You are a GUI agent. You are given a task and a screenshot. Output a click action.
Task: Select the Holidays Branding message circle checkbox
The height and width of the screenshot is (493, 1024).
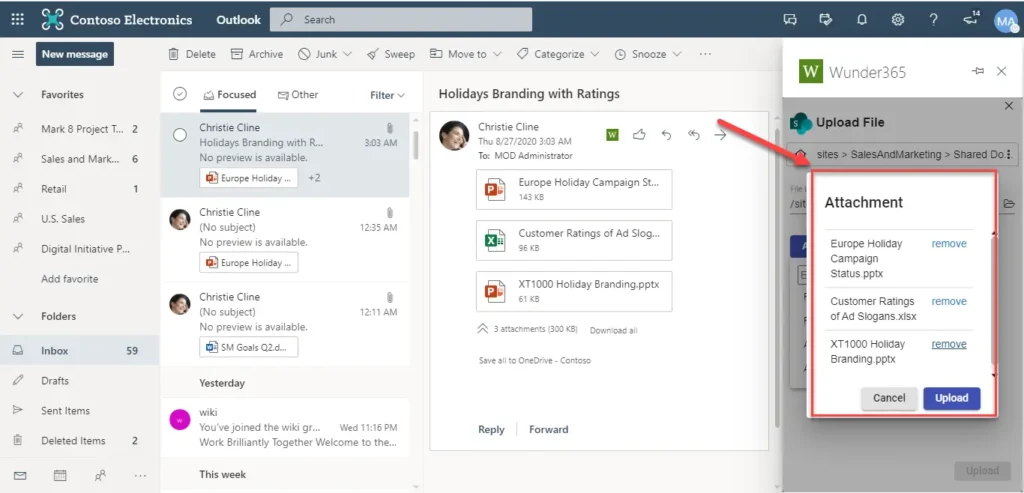pos(180,135)
